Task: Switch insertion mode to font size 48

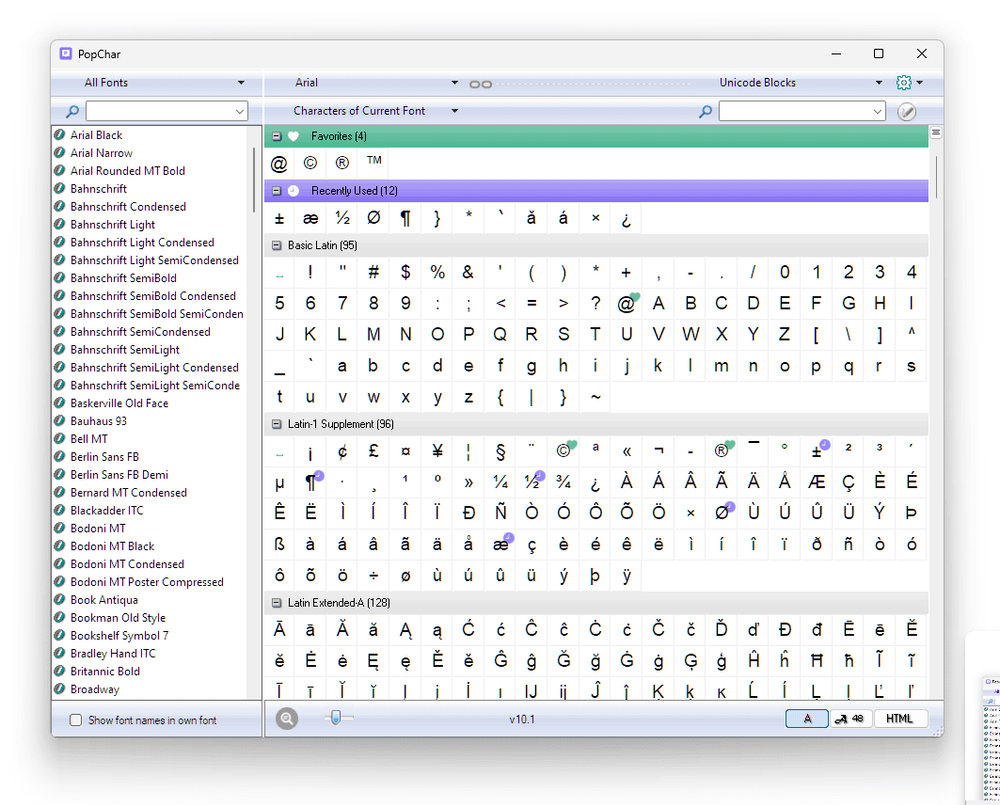Action: point(851,719)
